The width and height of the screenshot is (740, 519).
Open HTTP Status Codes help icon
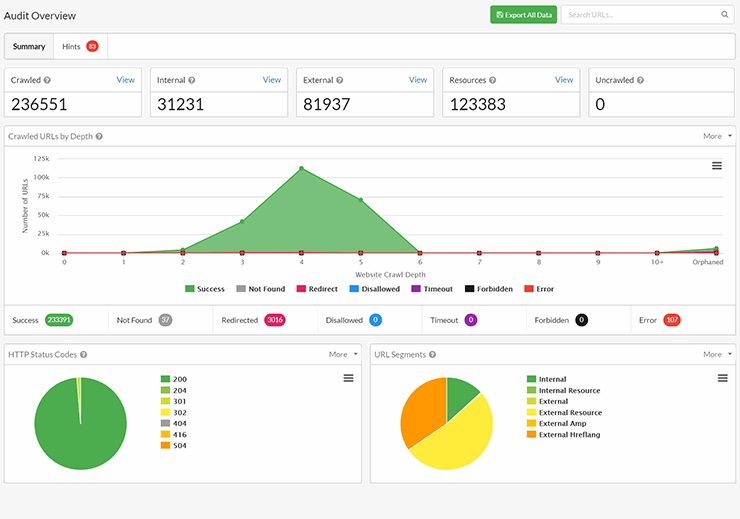coord(84,354)
